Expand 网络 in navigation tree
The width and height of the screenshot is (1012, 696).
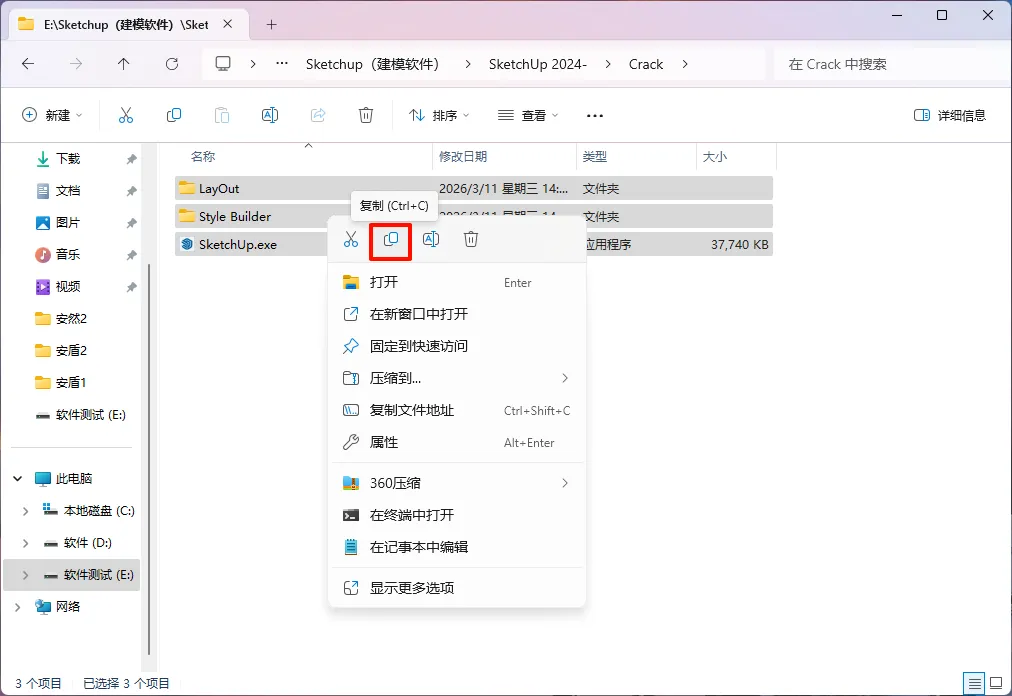(x=17, y=607)
